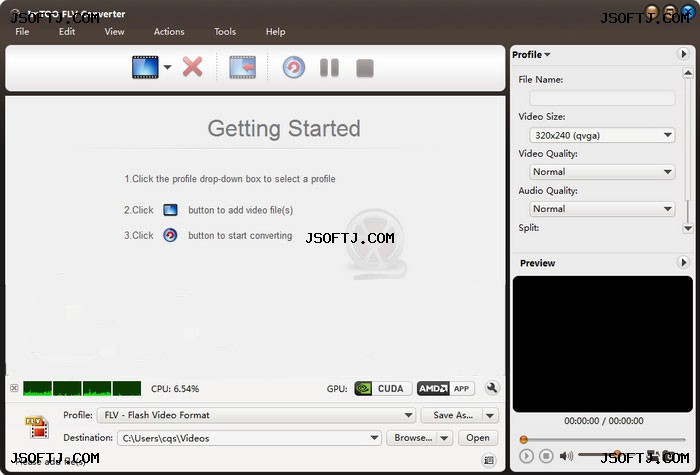Click the preview Stop button

pyautogui.click(x=546, y=456)
